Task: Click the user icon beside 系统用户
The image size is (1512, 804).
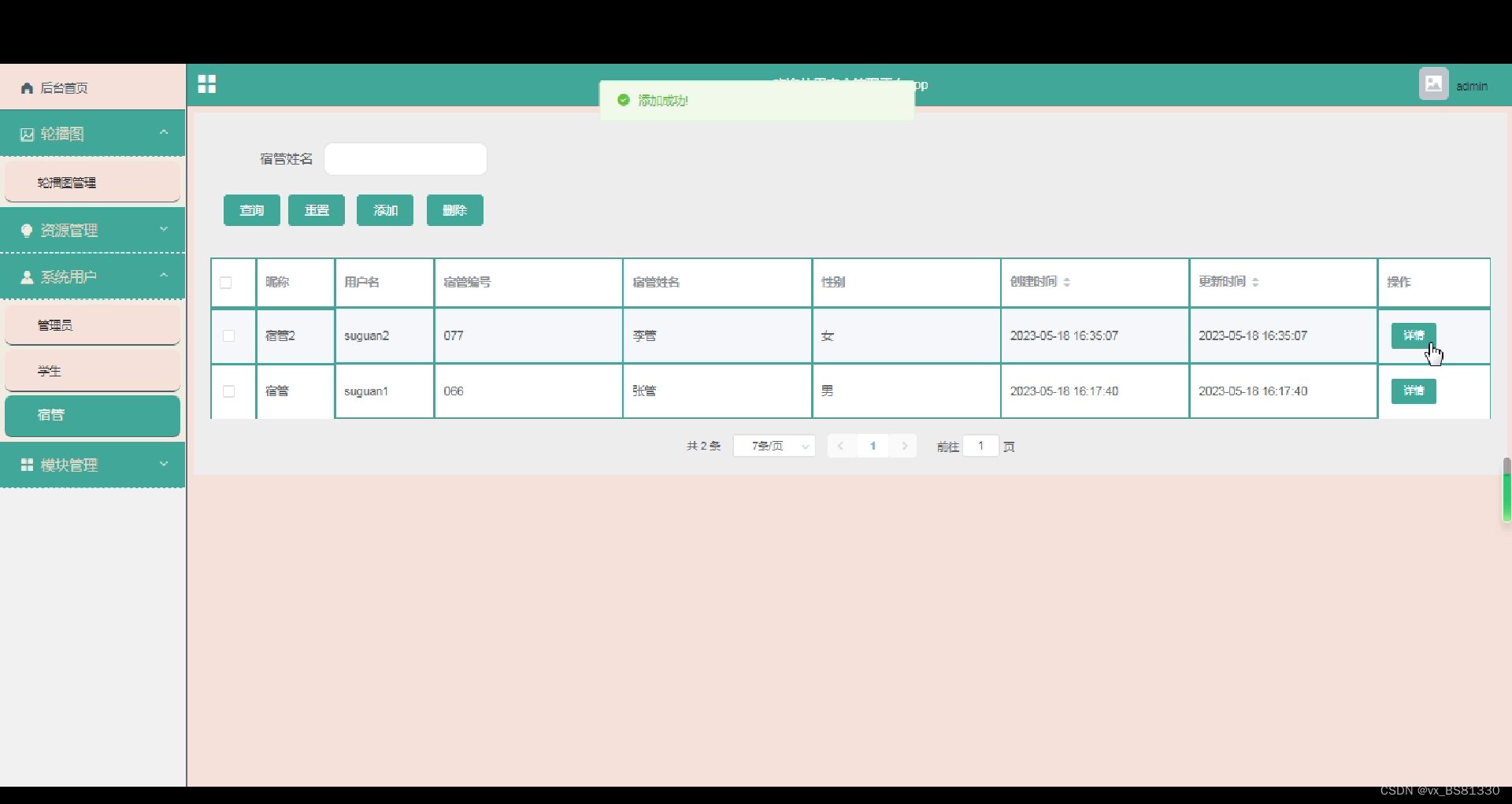Action: 27,277
